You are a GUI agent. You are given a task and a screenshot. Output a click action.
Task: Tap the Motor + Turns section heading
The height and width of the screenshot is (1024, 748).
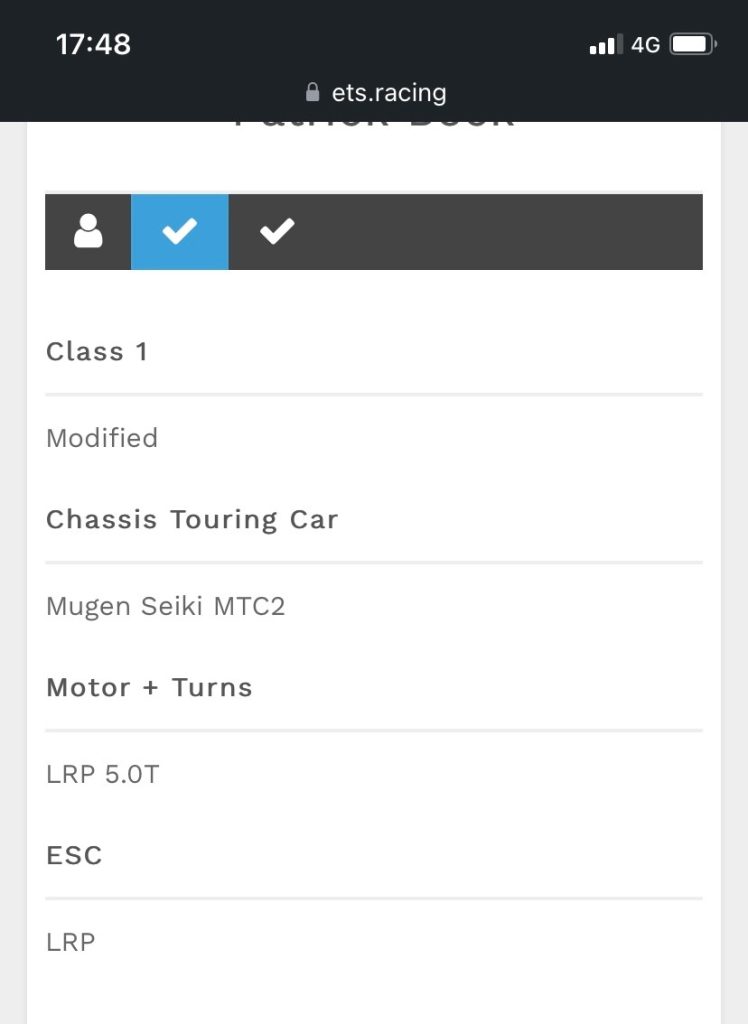tap(149, 687)
